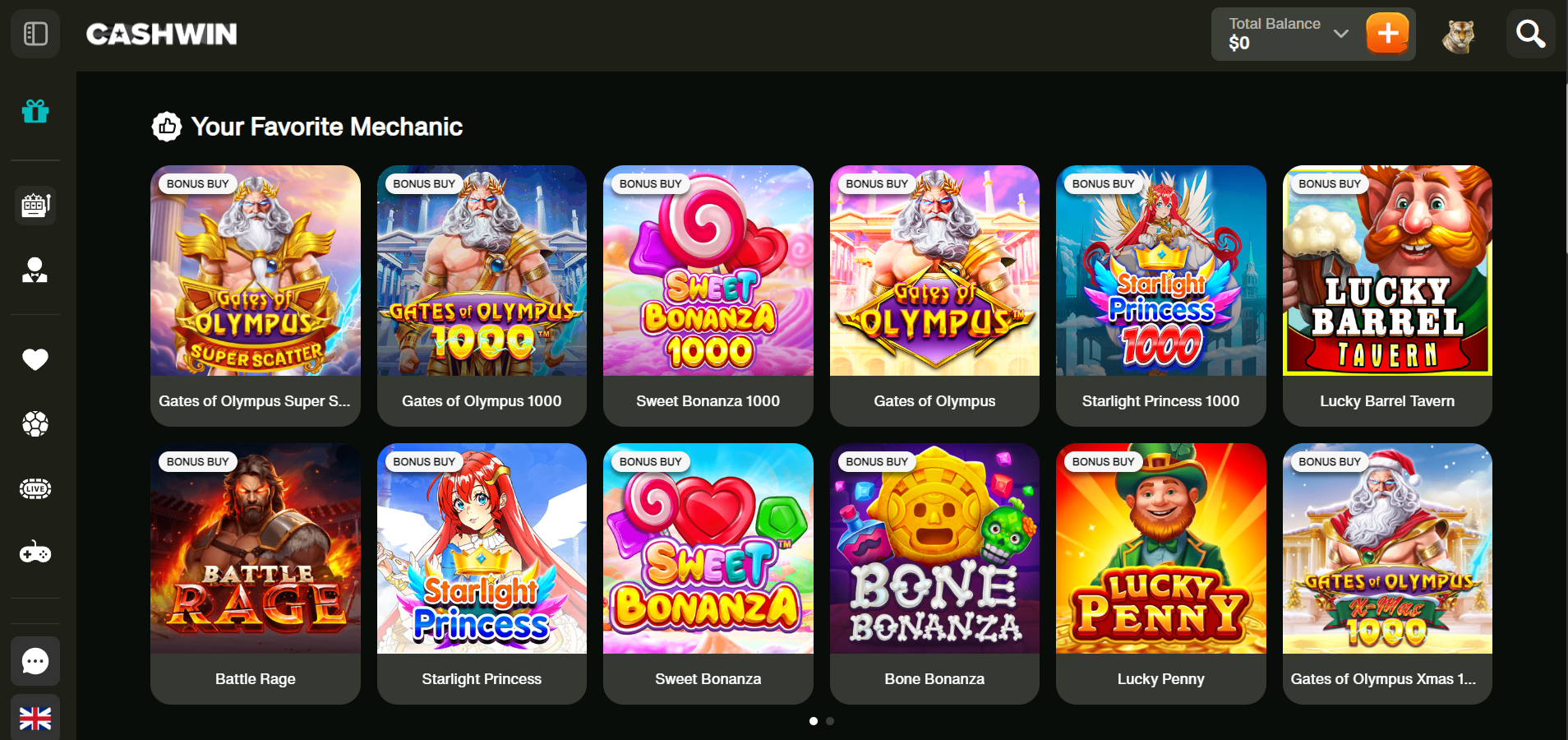The image size is (1568, 740).
Task: Open the slots machine icon in sidebar
Action: point(35,205)
